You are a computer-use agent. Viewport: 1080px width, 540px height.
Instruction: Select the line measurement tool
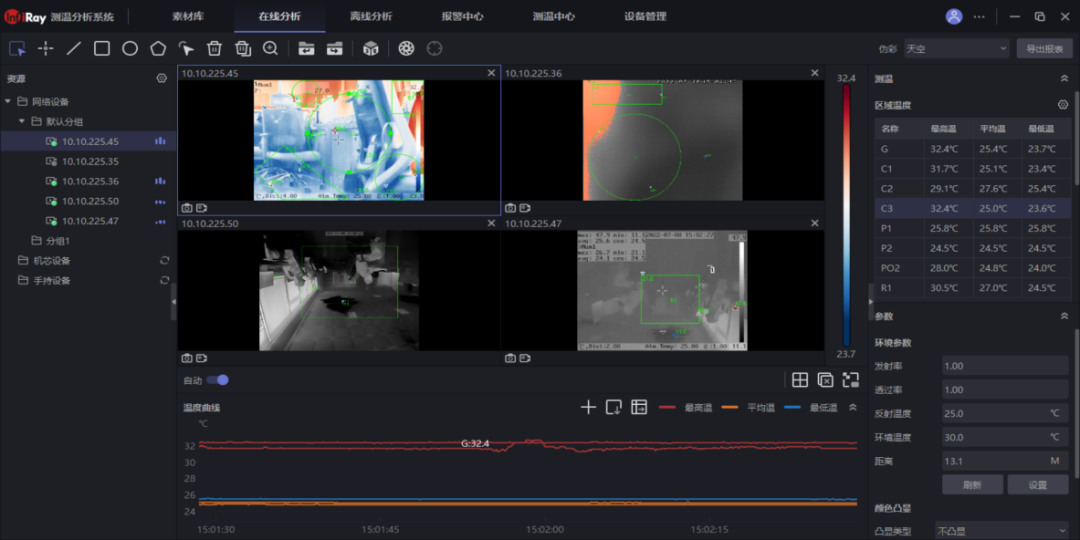pyautogui.click(x=74, y=48)
